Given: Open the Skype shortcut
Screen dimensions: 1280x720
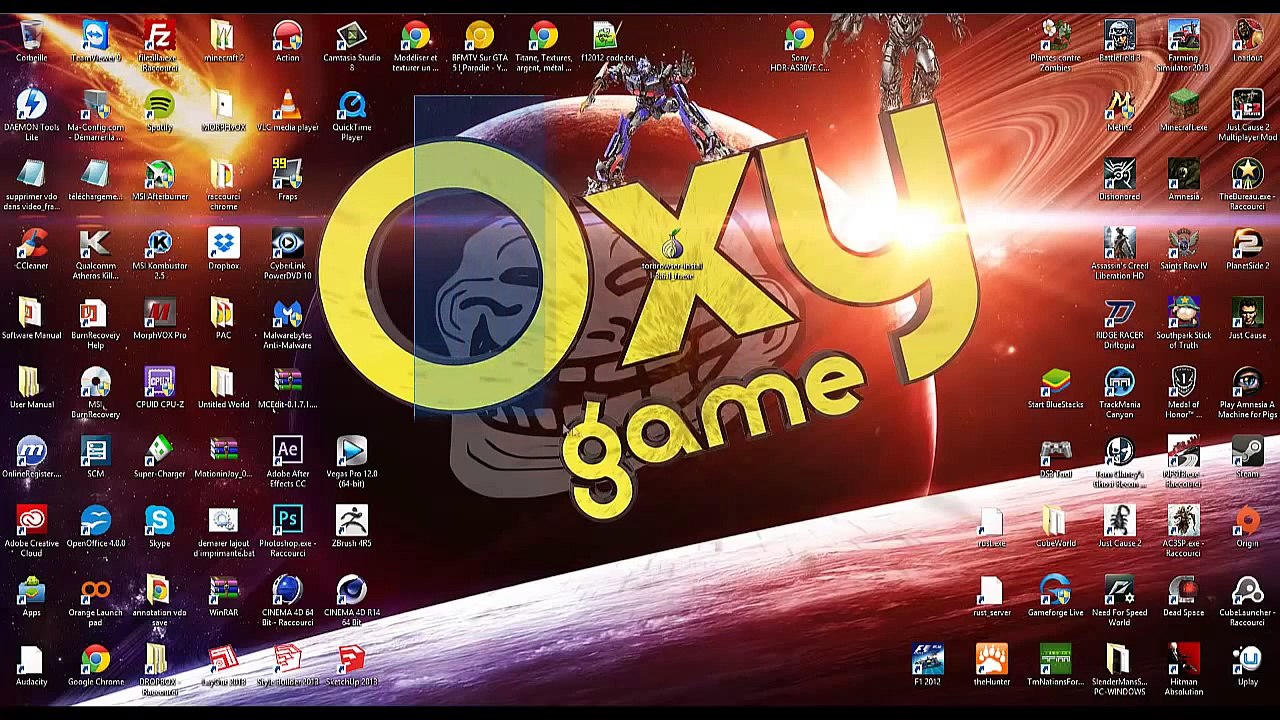Looking at the screenshot, I should tap(159, 521).
